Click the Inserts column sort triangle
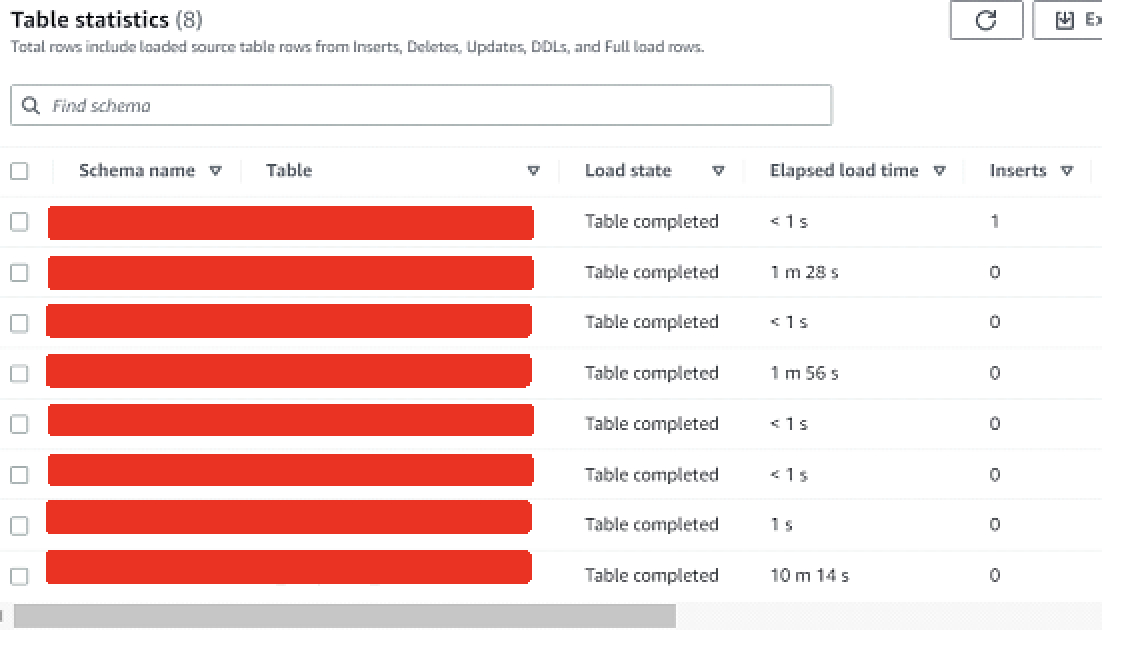This screenshot has width=1136, height=662. click(1067, 171)
